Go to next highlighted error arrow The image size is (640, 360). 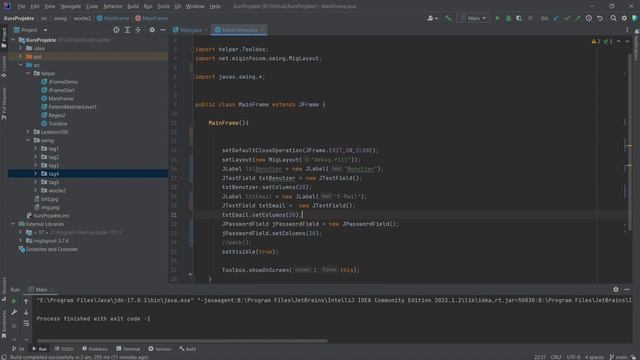tap(627, 42)
